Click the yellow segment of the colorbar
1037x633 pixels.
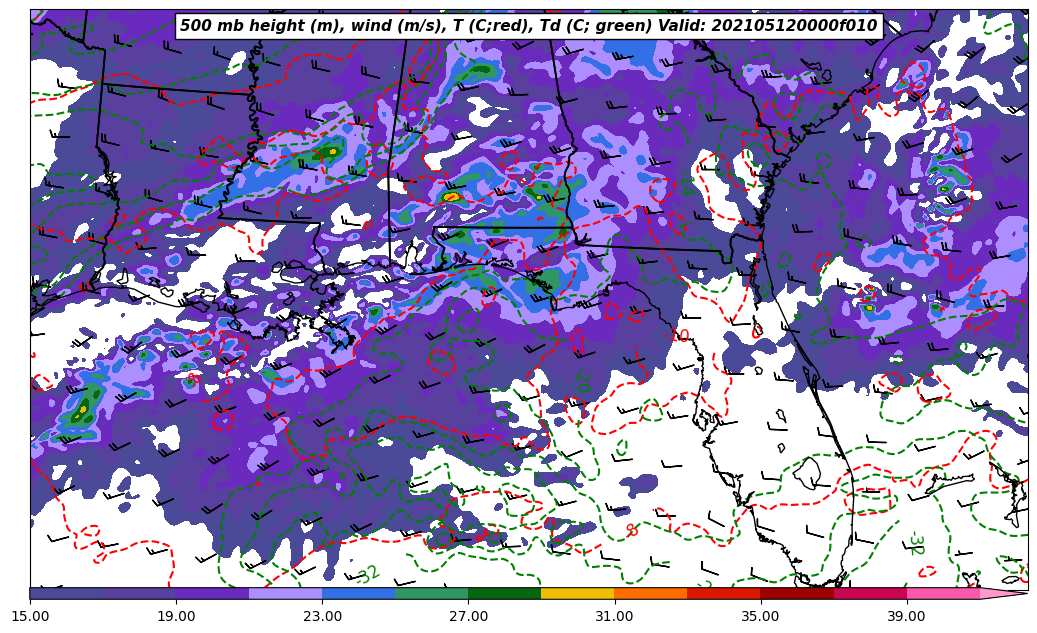click(x=577, y=593)
